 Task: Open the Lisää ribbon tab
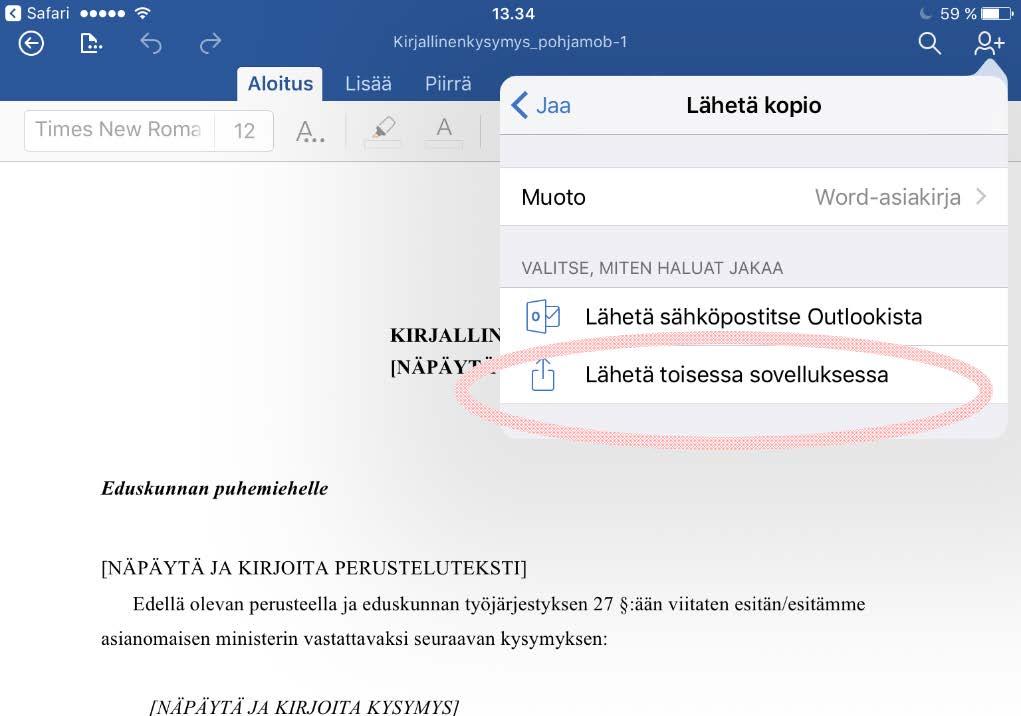click(x=368, y=83)
